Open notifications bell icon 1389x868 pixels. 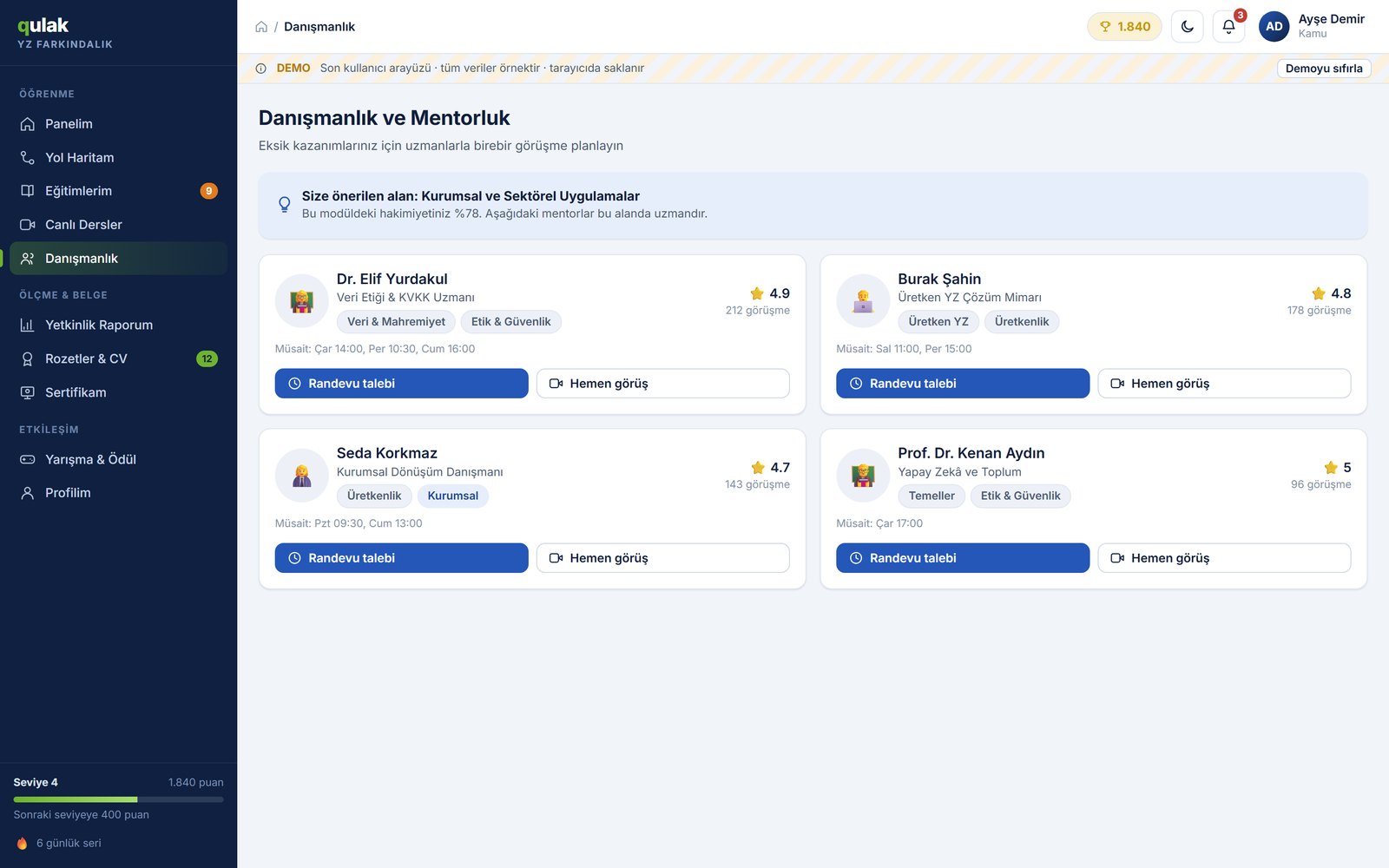(x=1228, y=26)
